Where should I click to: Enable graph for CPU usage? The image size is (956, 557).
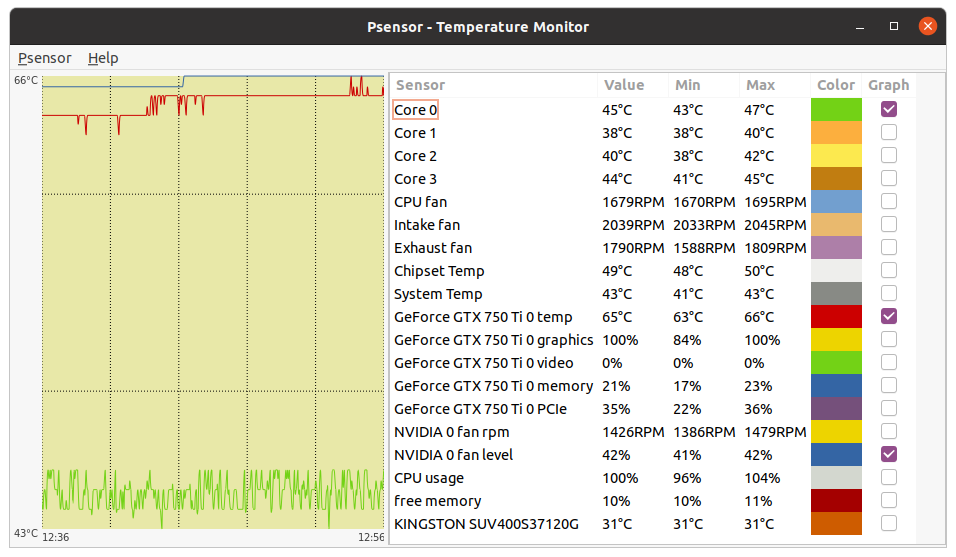(x=889, y=477)
